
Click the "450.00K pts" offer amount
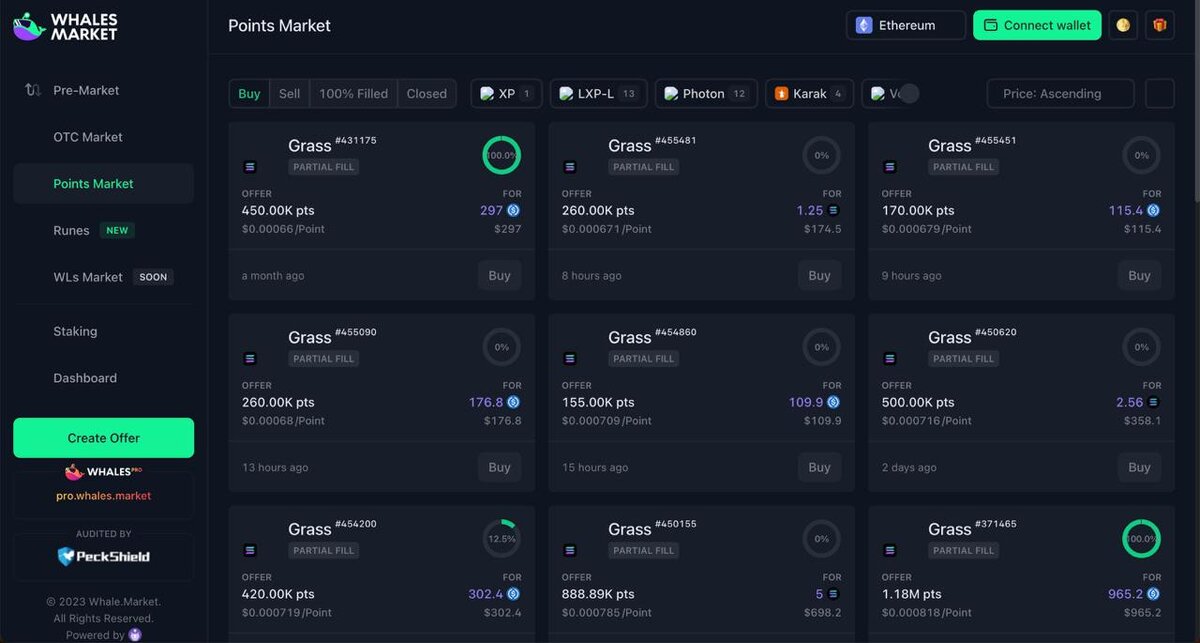click(278, 210)
